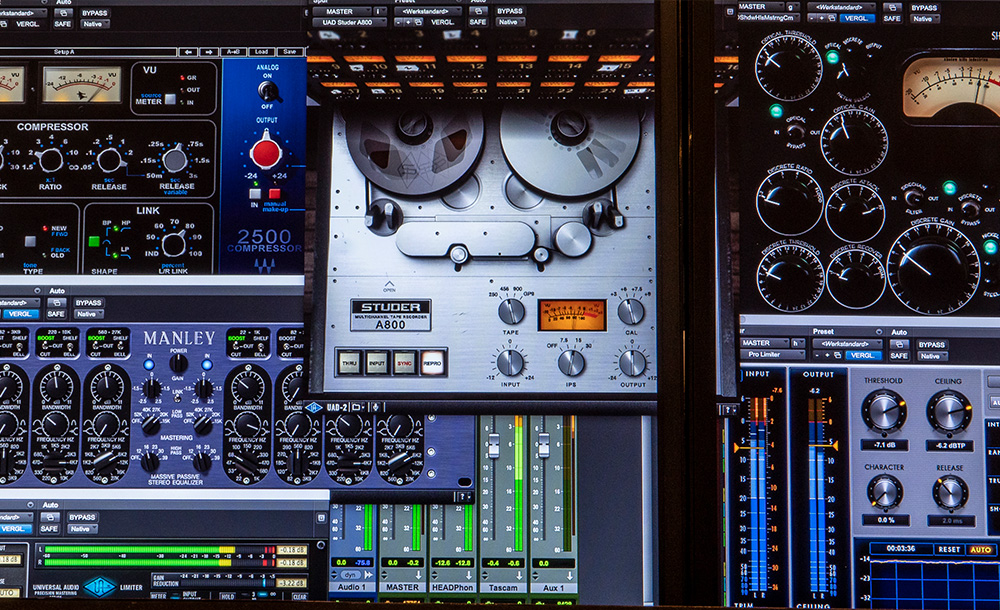Viewport: 1000px width, 610px height.
Task: Click the minus preset icon in Studer A800 header
Action: 399,22
